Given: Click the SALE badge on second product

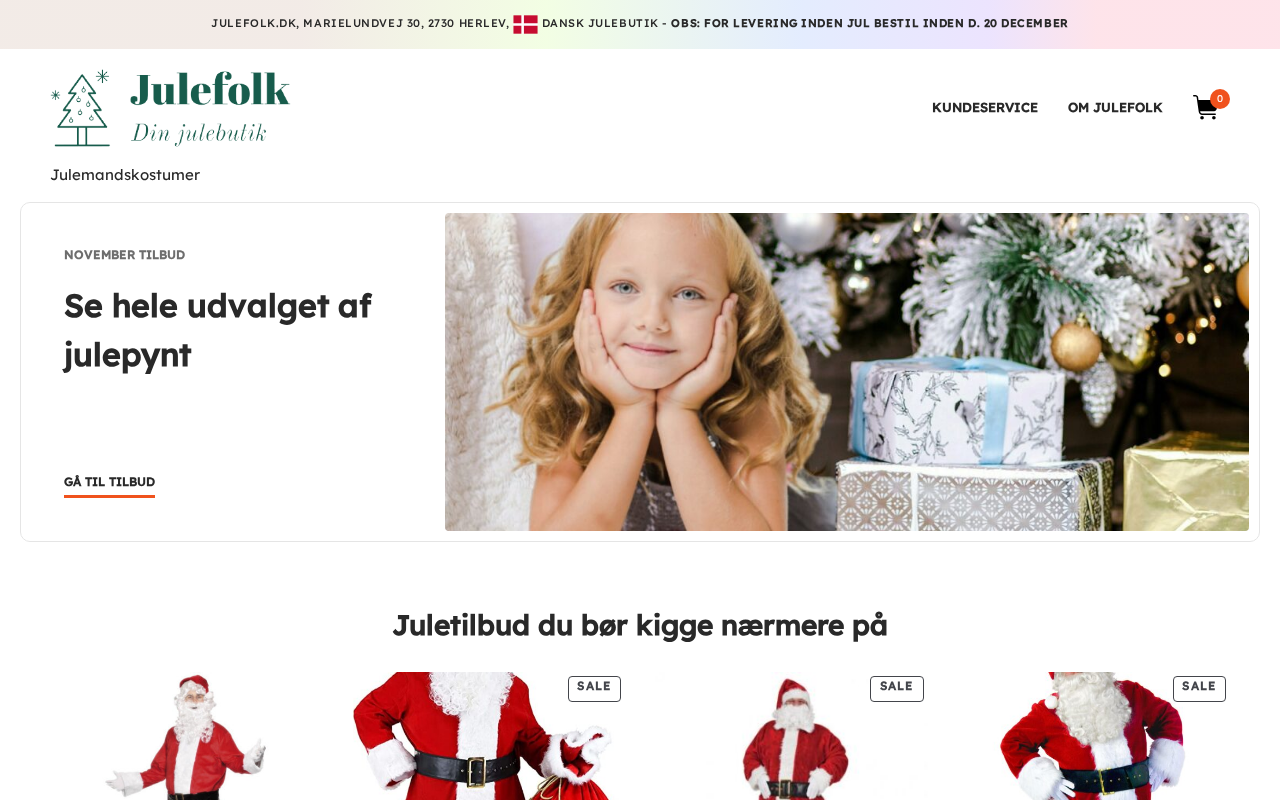Looking at the screenshot, I should (x=594, y=688).
